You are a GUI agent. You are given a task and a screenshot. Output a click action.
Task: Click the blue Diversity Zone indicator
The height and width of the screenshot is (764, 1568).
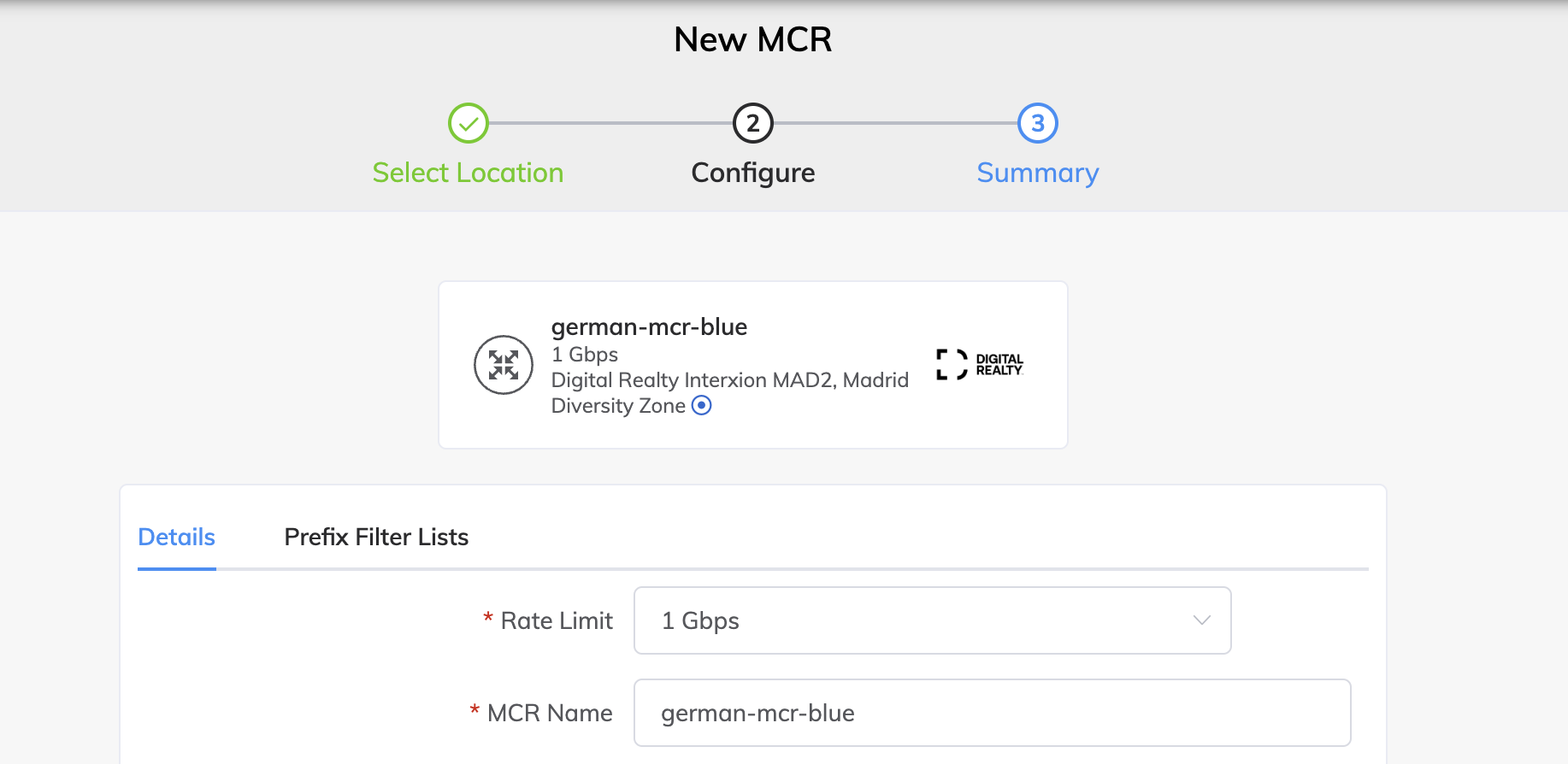(701, 405)
